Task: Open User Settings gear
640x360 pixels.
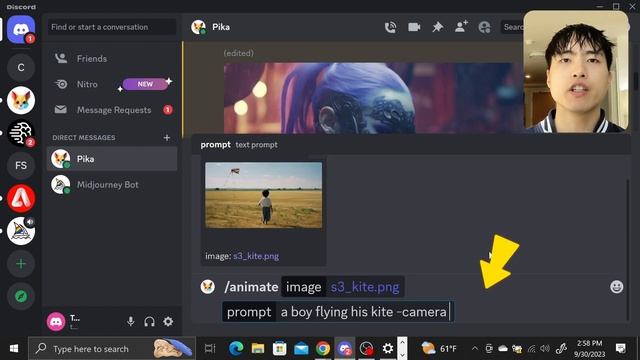Action: [x=168, y=322]
